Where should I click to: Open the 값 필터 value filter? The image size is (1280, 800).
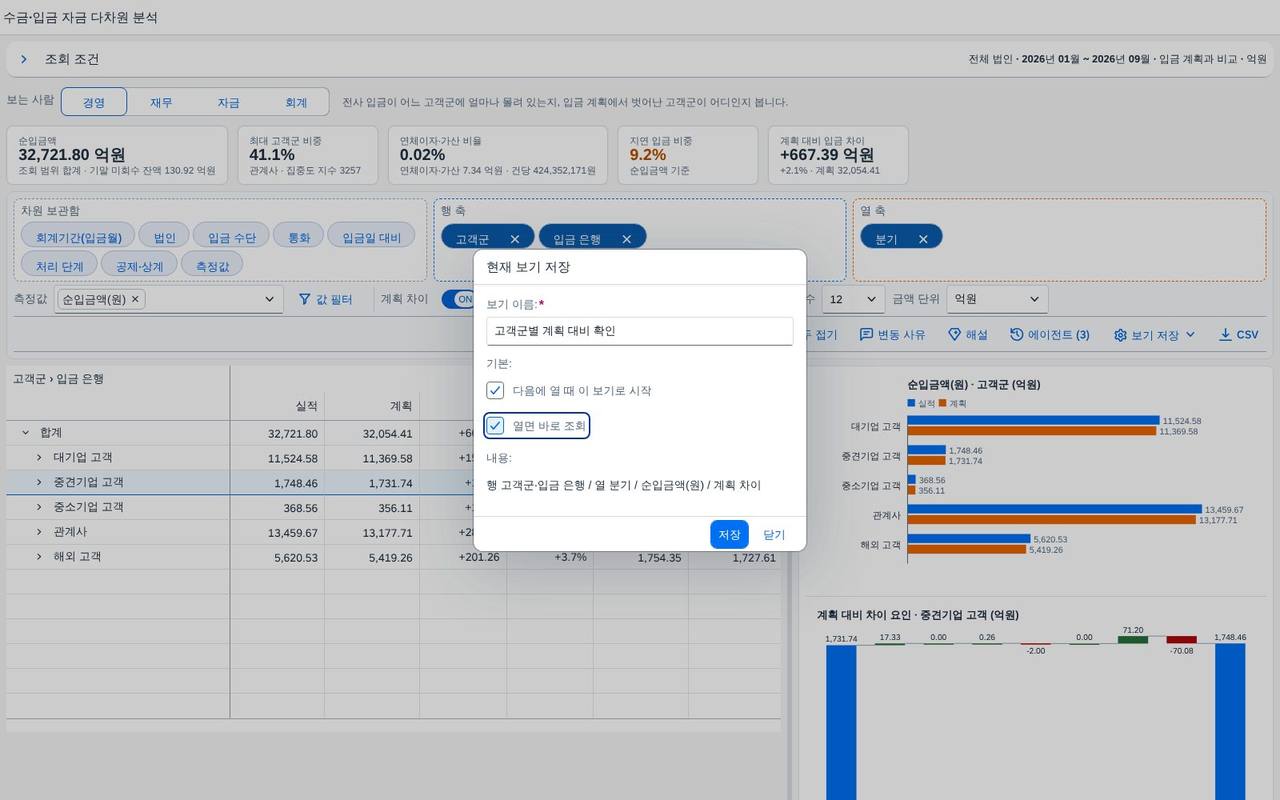[x=326, y=299]
